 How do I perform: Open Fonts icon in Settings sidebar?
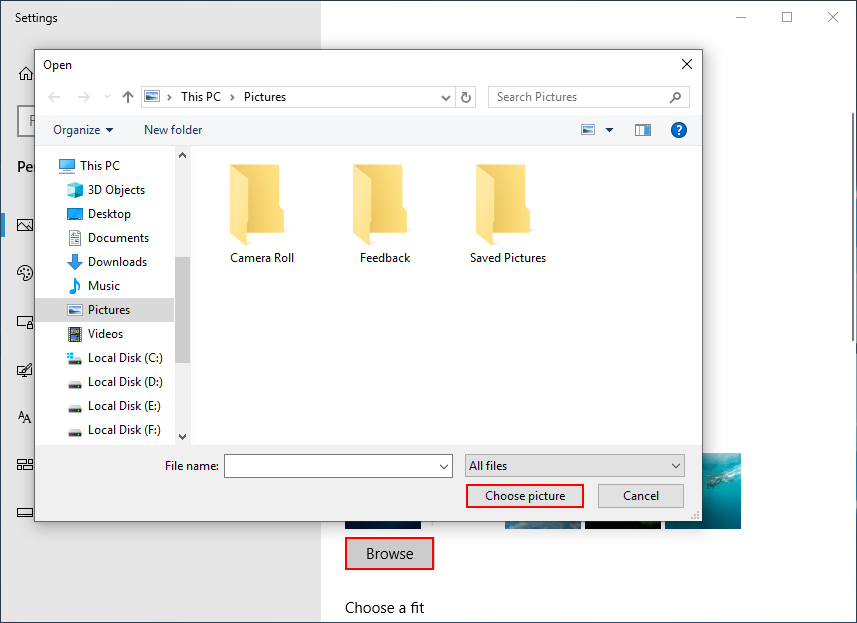coord(25,418)
